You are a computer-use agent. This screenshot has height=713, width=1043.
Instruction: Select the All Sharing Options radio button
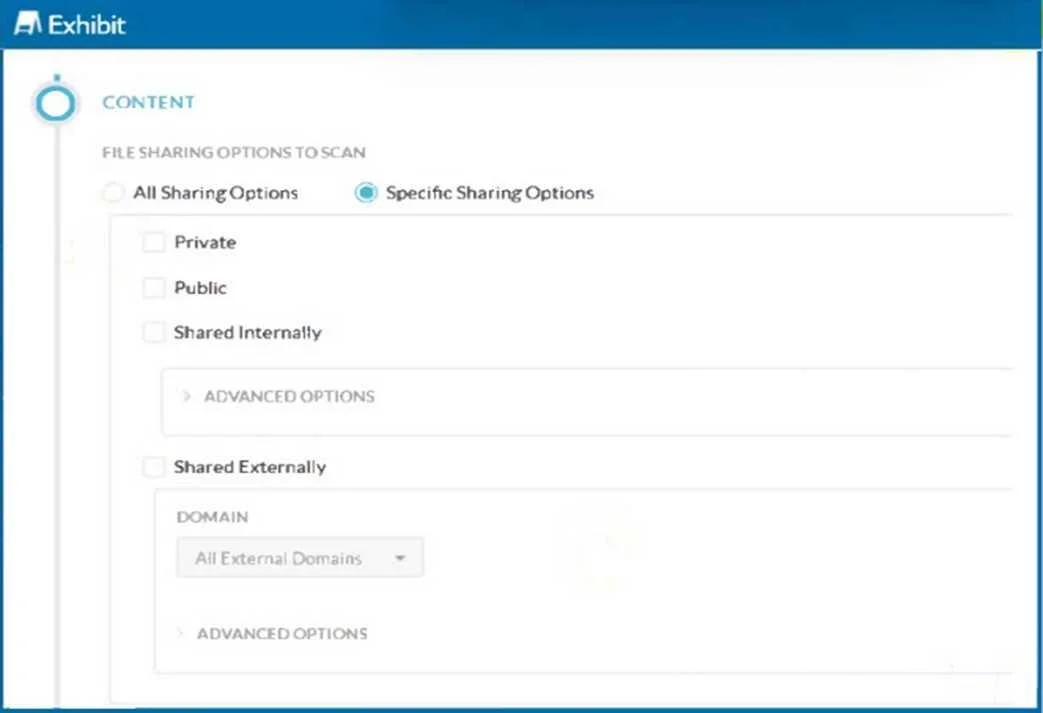click(x=112, y=193)
